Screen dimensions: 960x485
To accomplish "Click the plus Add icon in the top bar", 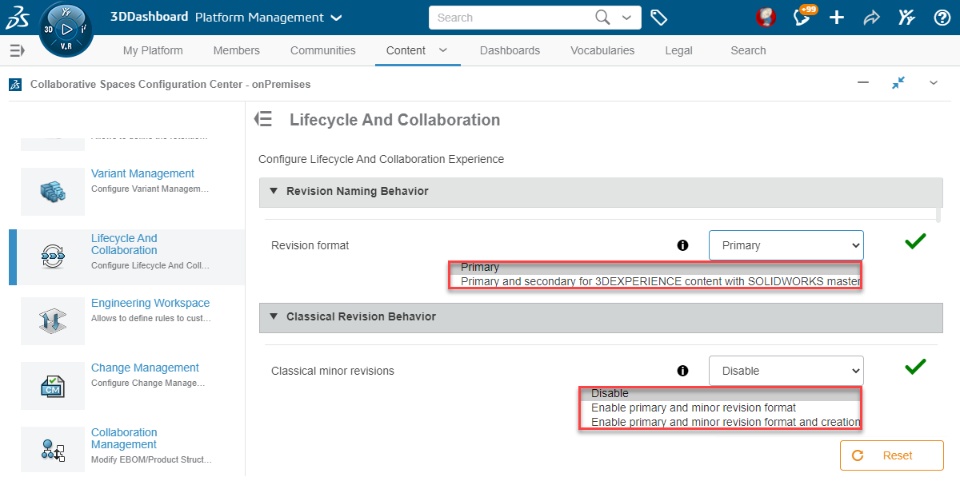I will [x=837, y=17].
